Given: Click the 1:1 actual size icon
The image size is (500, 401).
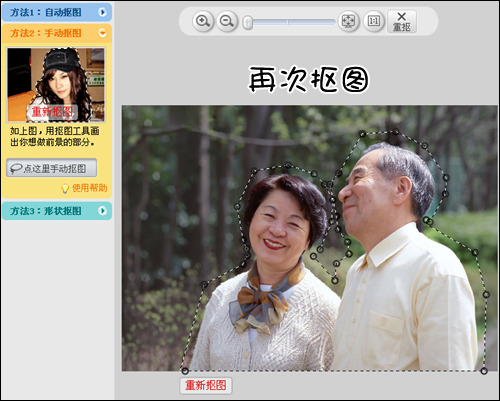Looking at the screenshot, I should [374, 21].
